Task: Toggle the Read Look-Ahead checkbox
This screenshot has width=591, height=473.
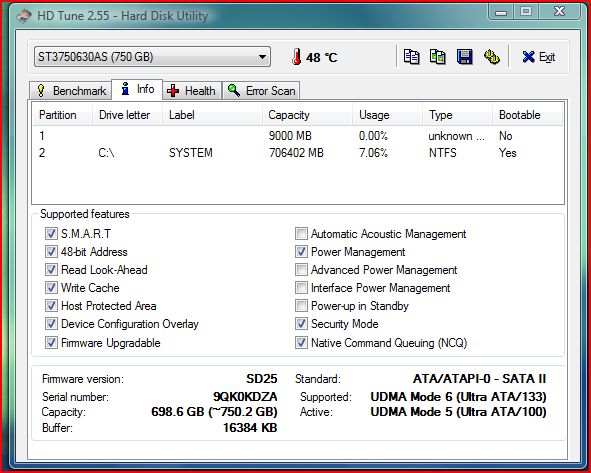Action: (x=51, y=269)
